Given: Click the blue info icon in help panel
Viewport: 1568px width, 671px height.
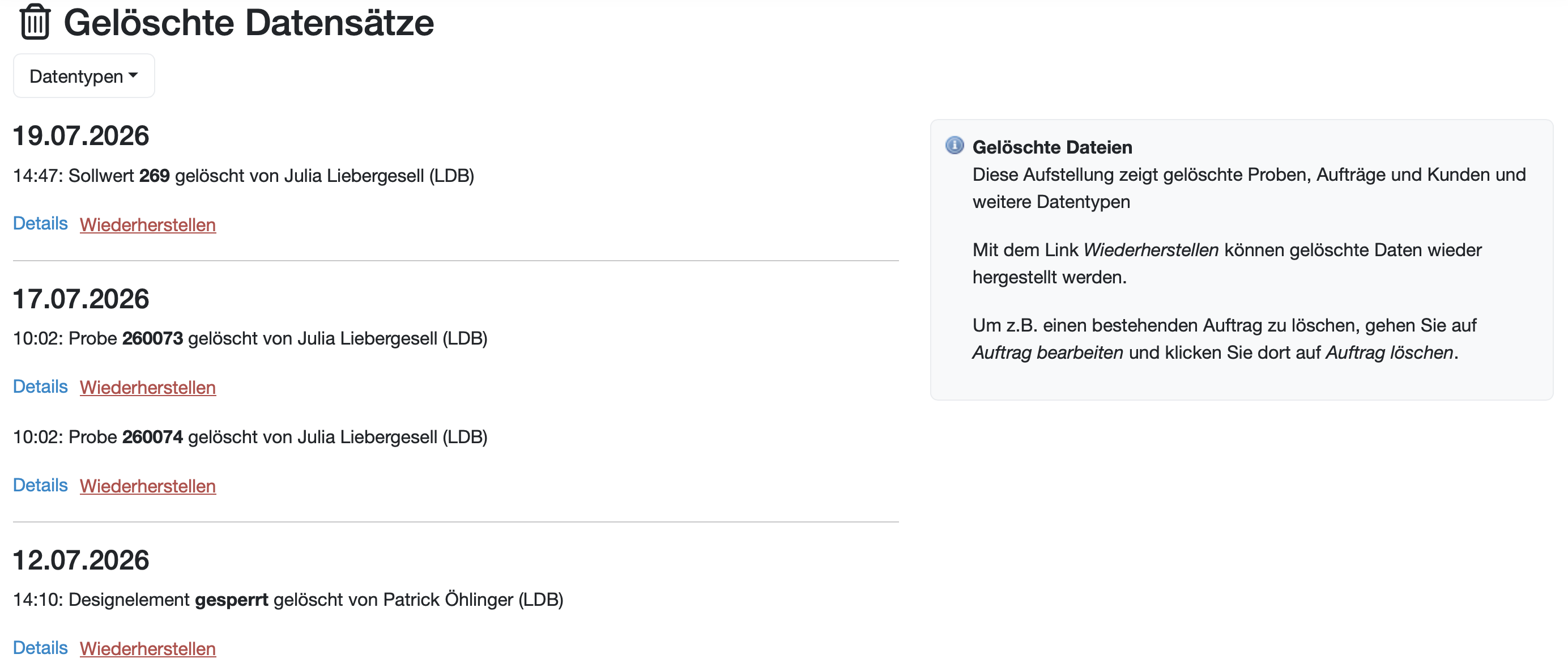Looking at the screenshot, I should coord(954,146).
